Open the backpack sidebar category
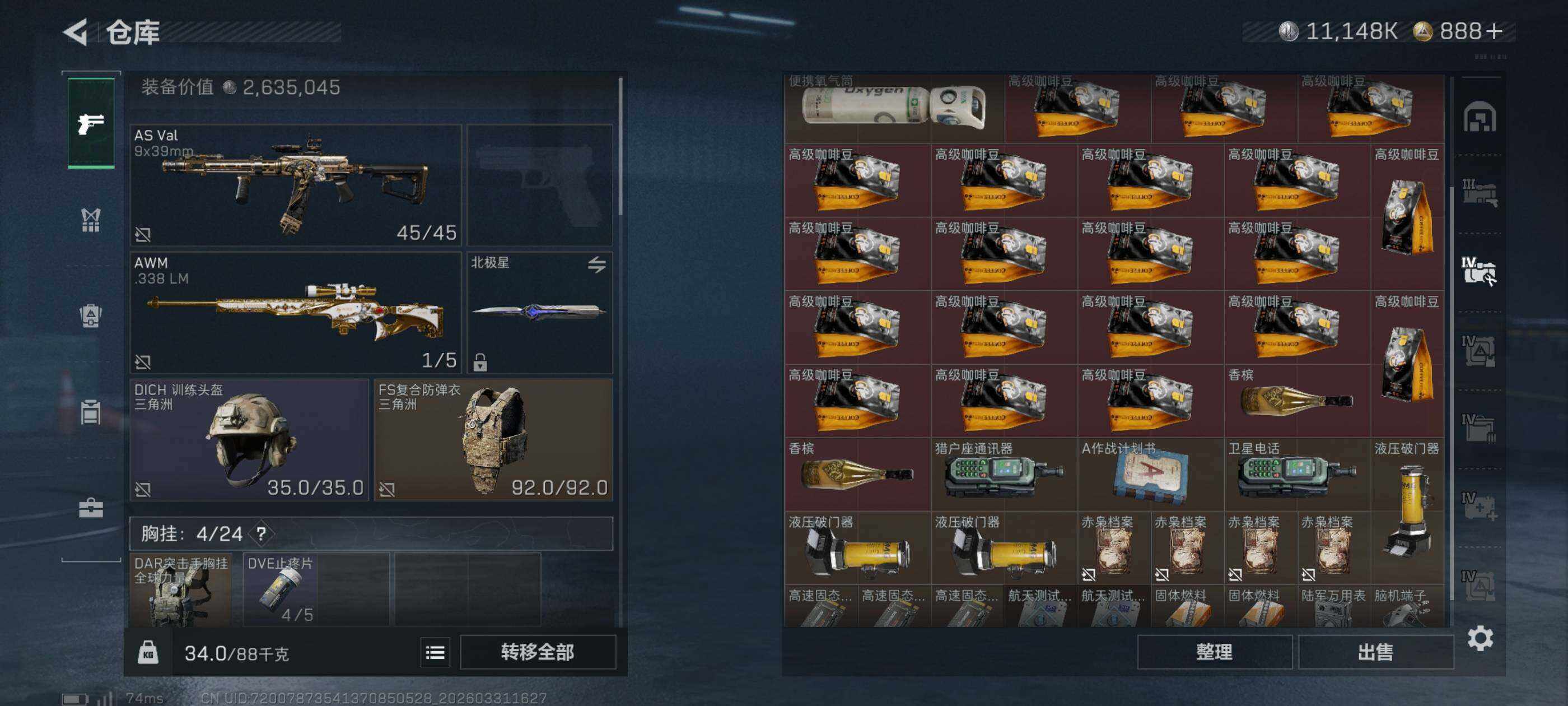Viewport: 1568px width, 706px height. pos(91,315)
